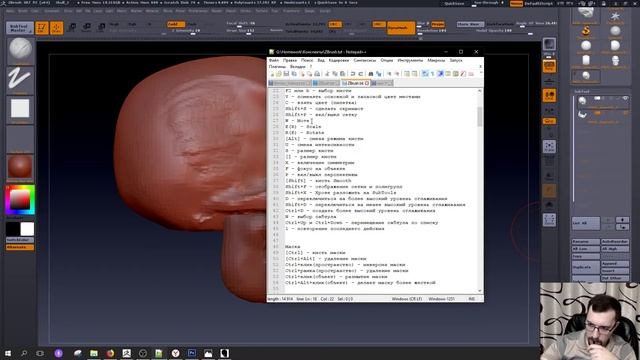Click the Frame icon on right shelf
The height and width of the screenshot is (360, 640).
tap(549, 147)
